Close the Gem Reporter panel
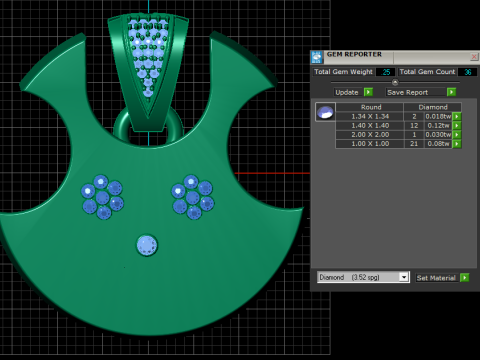The image size is (480, 360). coord(474,57)
